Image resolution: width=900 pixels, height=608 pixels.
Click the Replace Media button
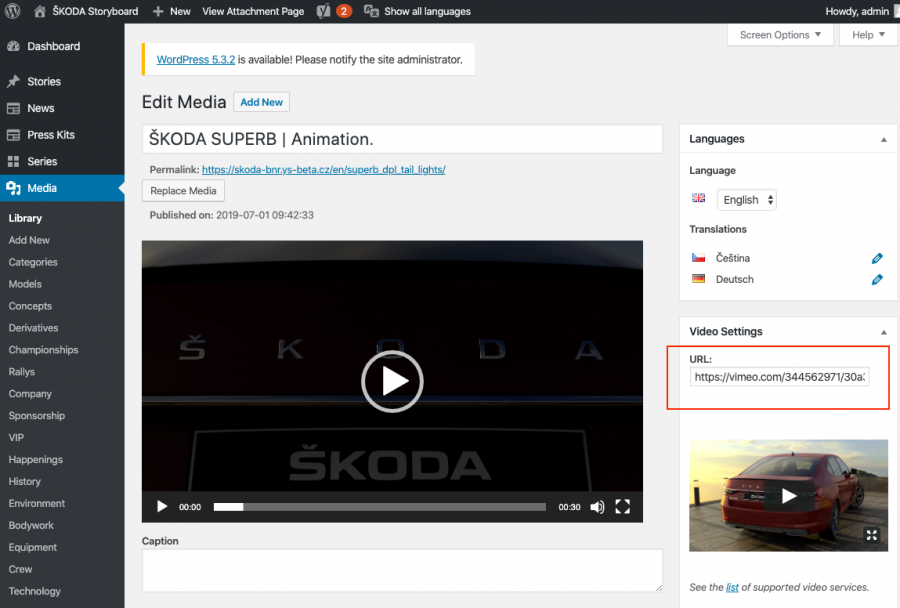(x=183, y=191)
